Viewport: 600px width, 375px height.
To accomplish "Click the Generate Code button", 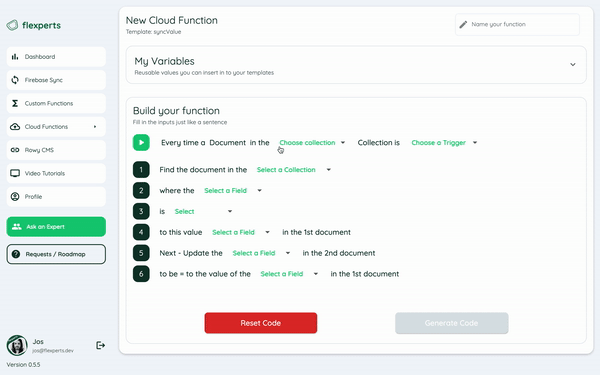I will point(452,323).
